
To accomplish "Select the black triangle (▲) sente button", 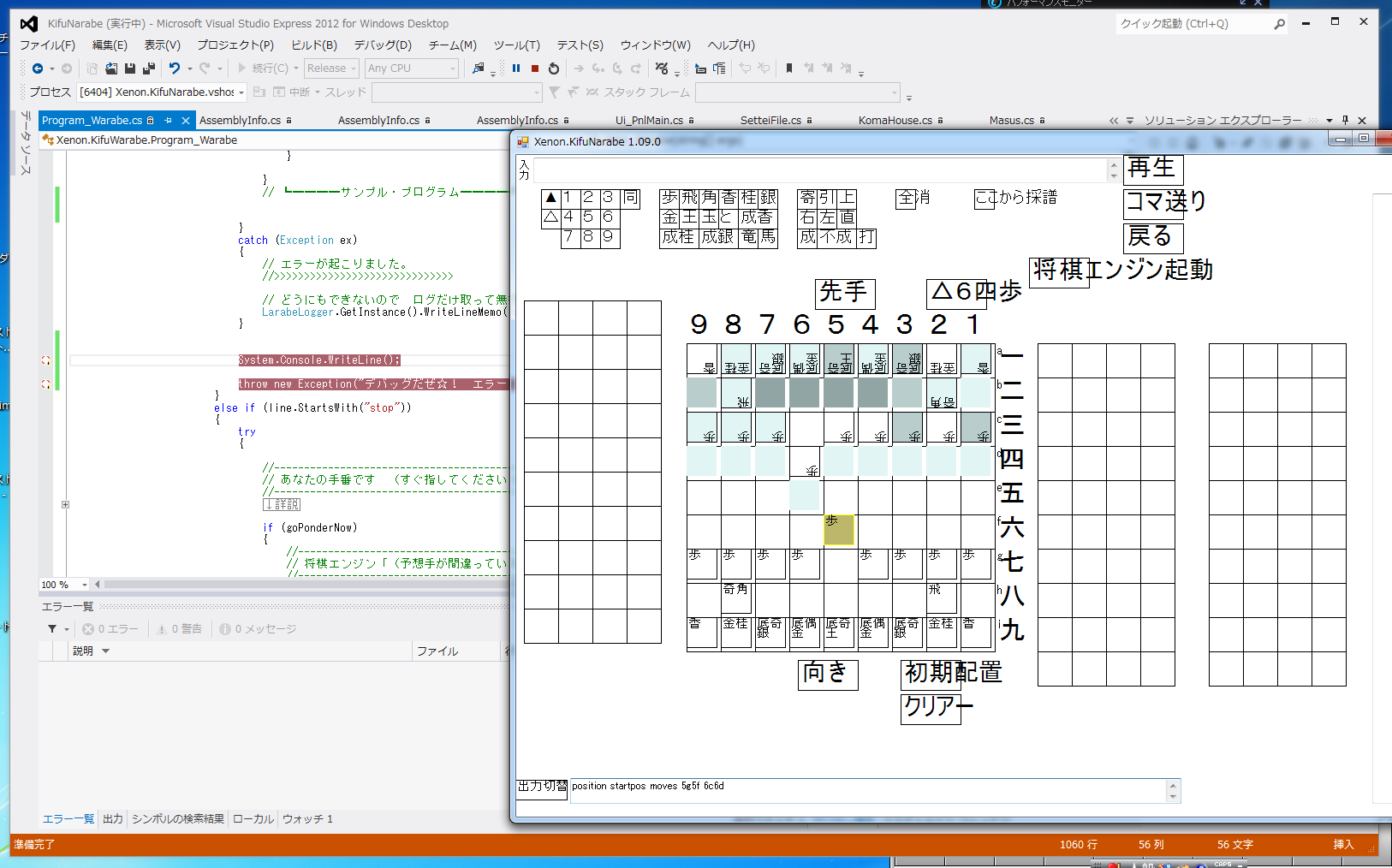I will tap(551, 198).
